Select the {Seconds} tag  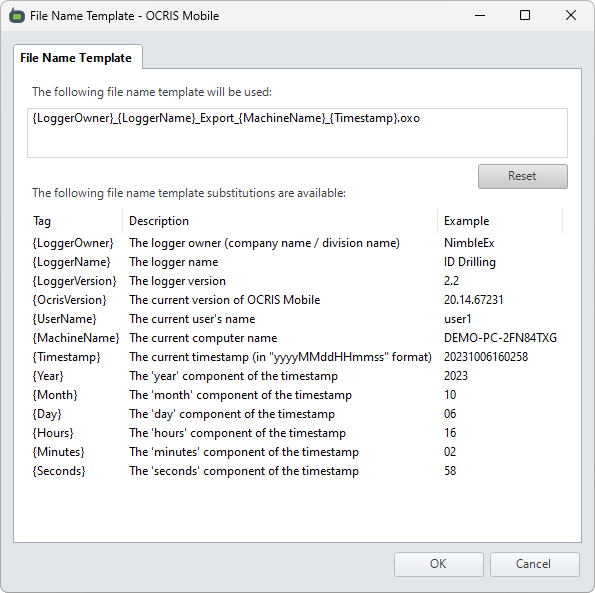click(59, 470)
